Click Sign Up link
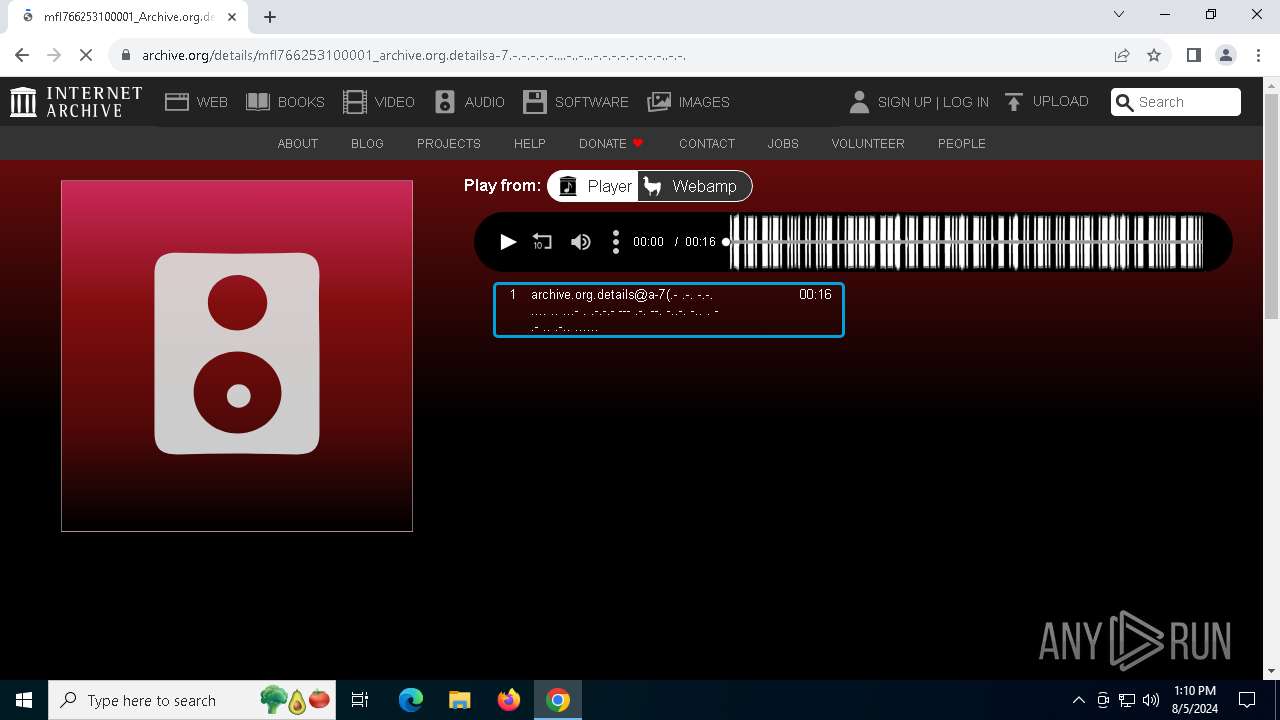The height and width of the screenshot is (720, 1280). point(904,102)
